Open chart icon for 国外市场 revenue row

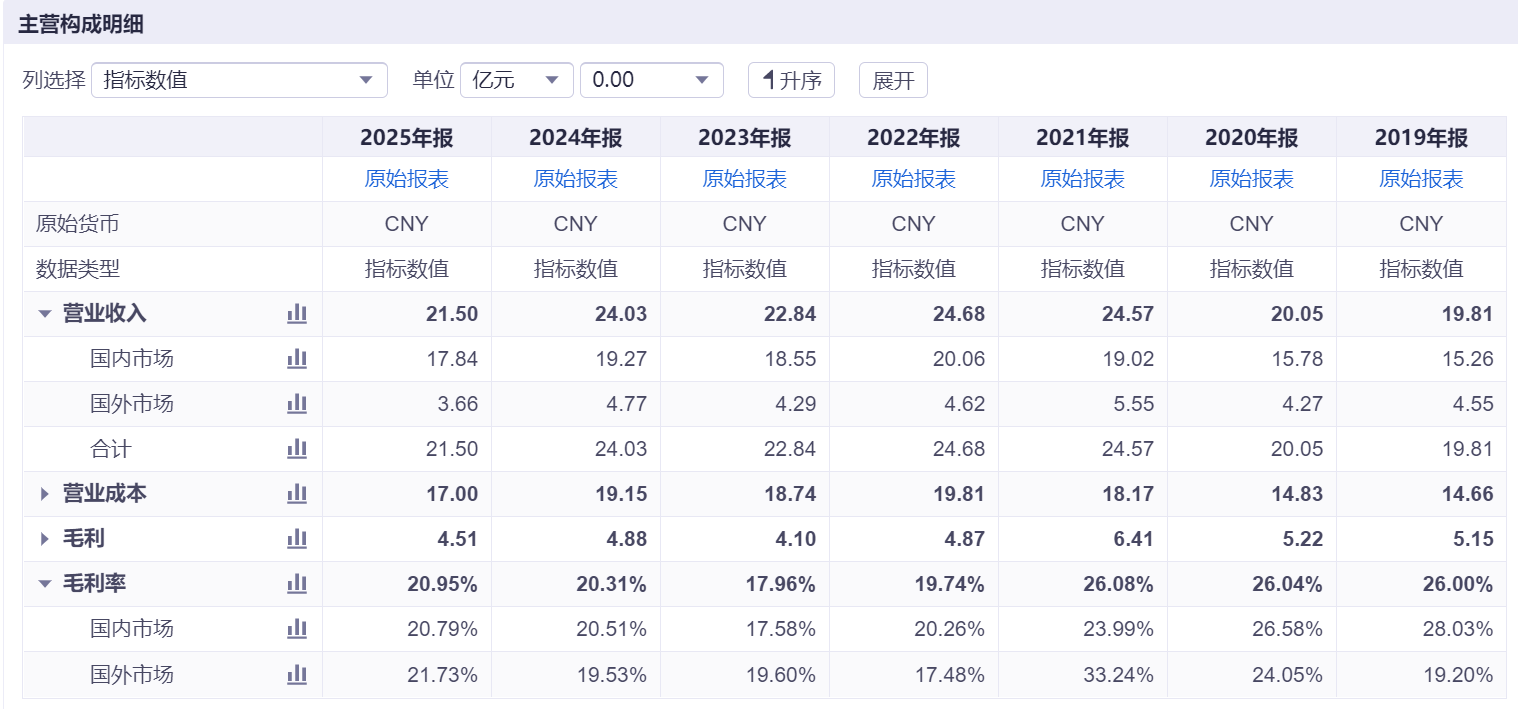coord(297,404)
